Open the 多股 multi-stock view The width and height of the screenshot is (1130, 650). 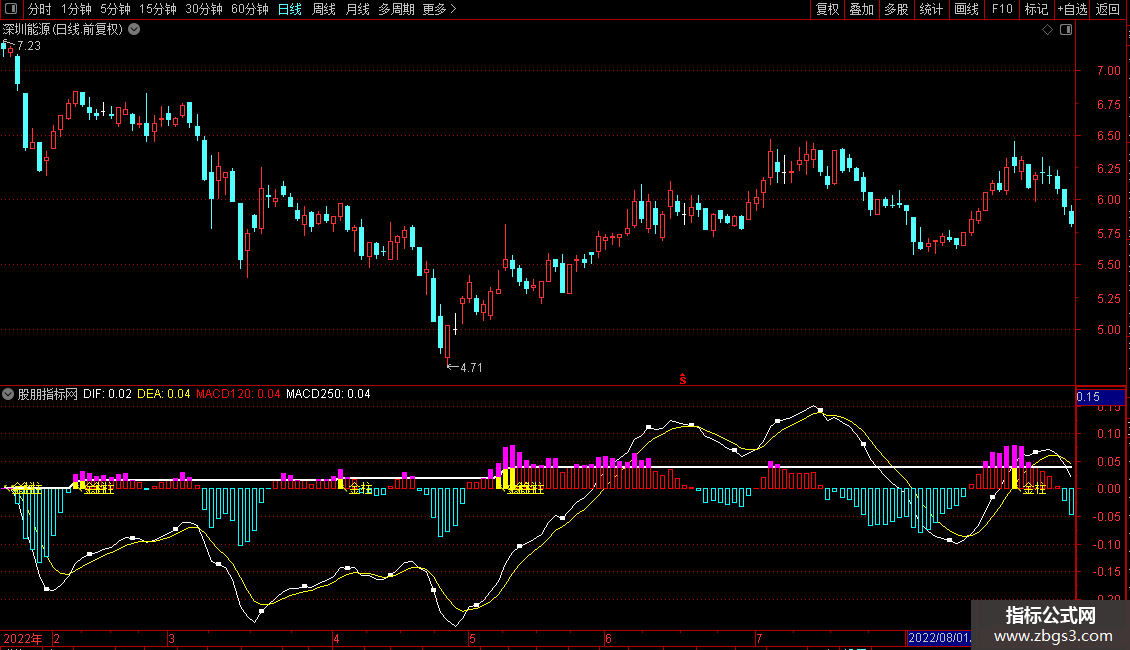pos(897,9)
